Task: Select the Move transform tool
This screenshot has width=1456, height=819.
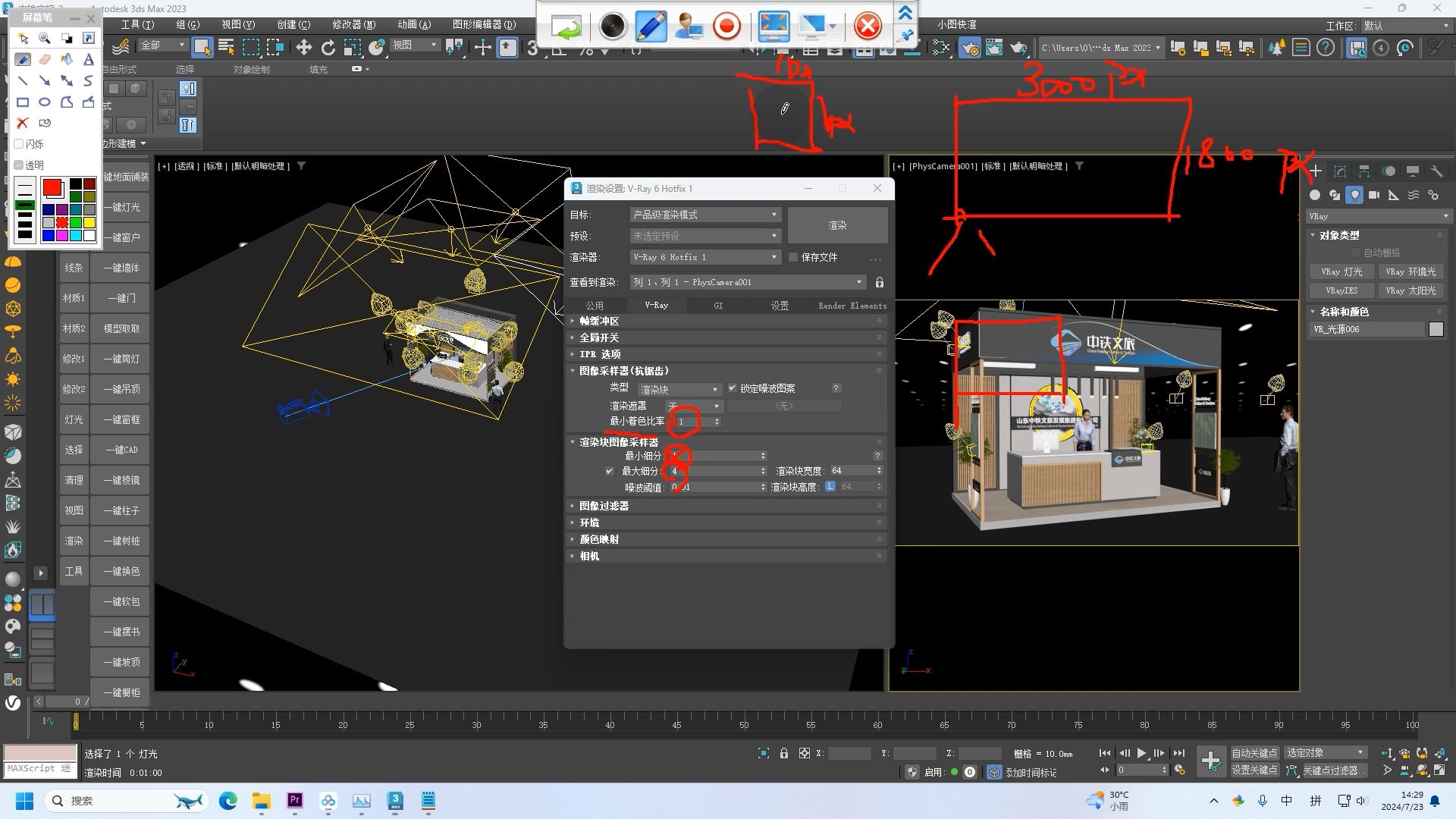Action: click(x=303, y=48)
